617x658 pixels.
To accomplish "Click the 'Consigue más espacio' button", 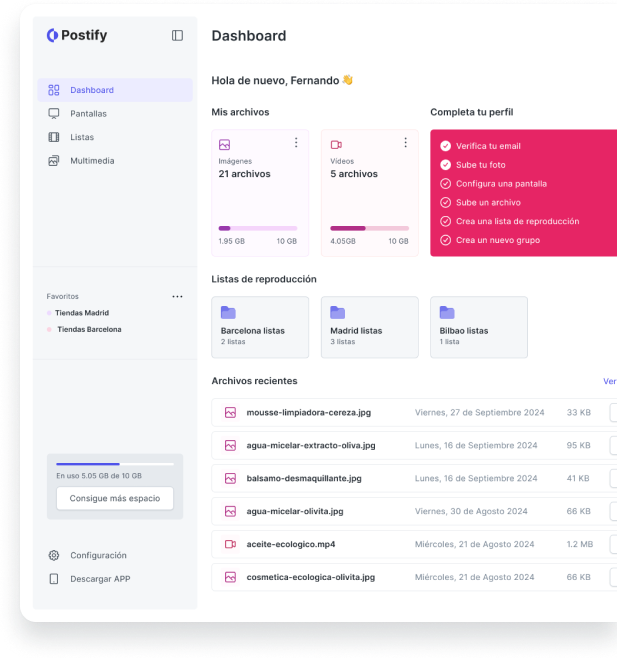I will point(115,498).
